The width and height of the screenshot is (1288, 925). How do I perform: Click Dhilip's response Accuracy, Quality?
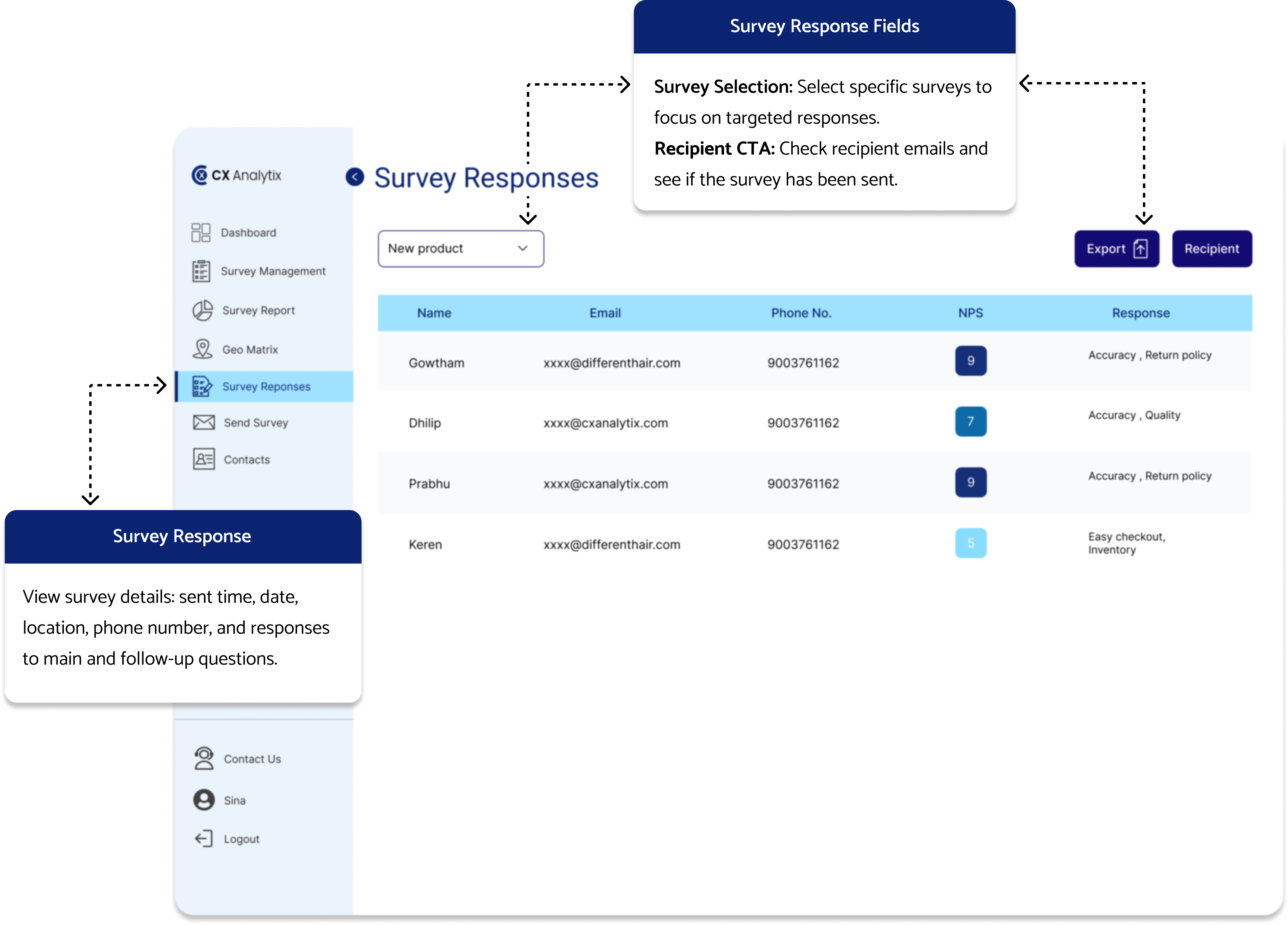1134,415
